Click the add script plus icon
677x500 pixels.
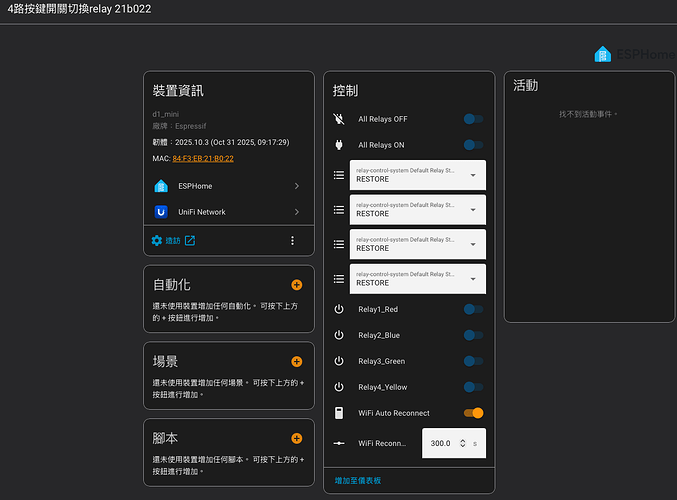click(x=296, y=438)
